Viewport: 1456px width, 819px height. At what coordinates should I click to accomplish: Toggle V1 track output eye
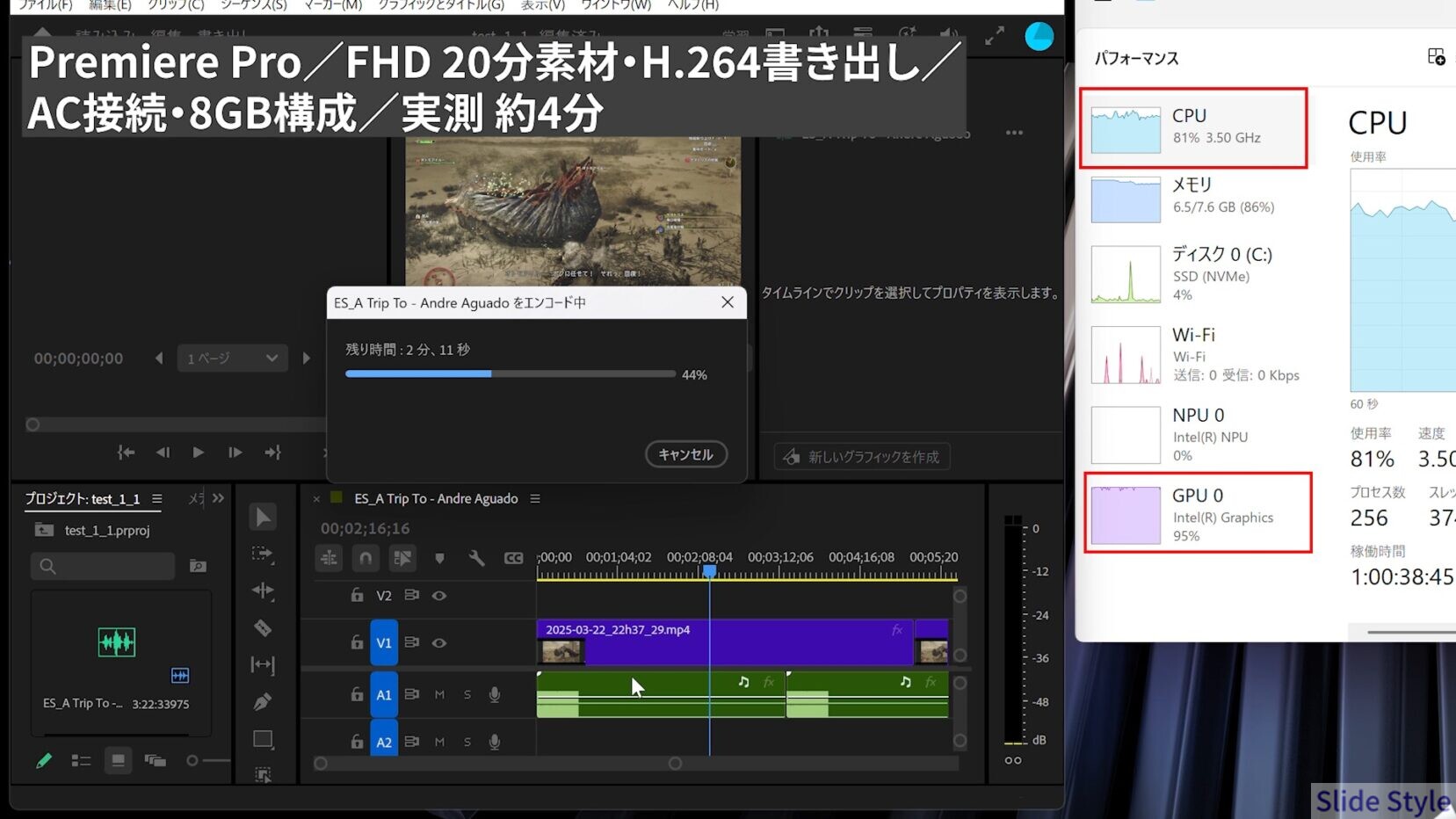click(439, 643)
